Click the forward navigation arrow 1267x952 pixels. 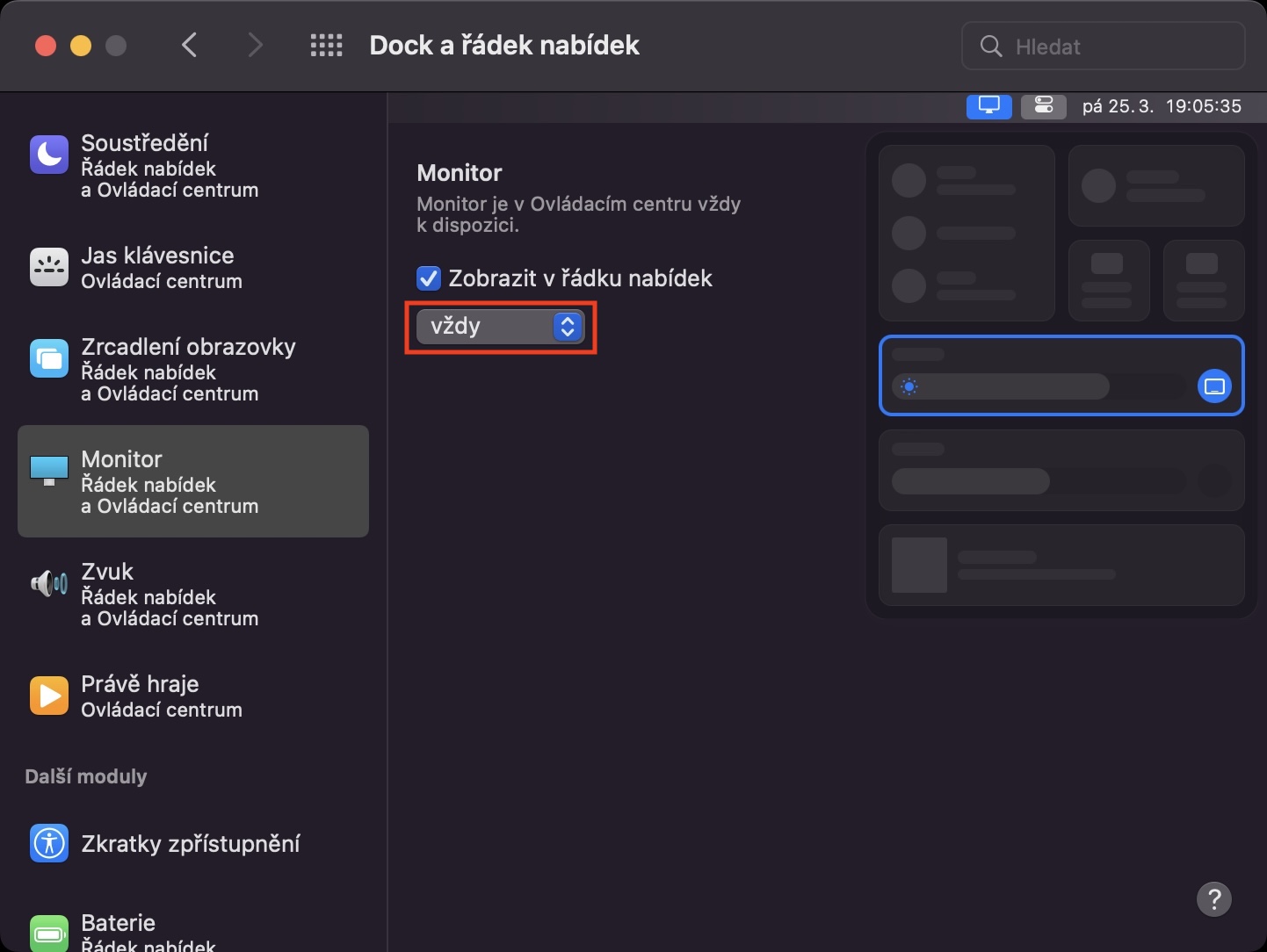(x=254, y=45)
